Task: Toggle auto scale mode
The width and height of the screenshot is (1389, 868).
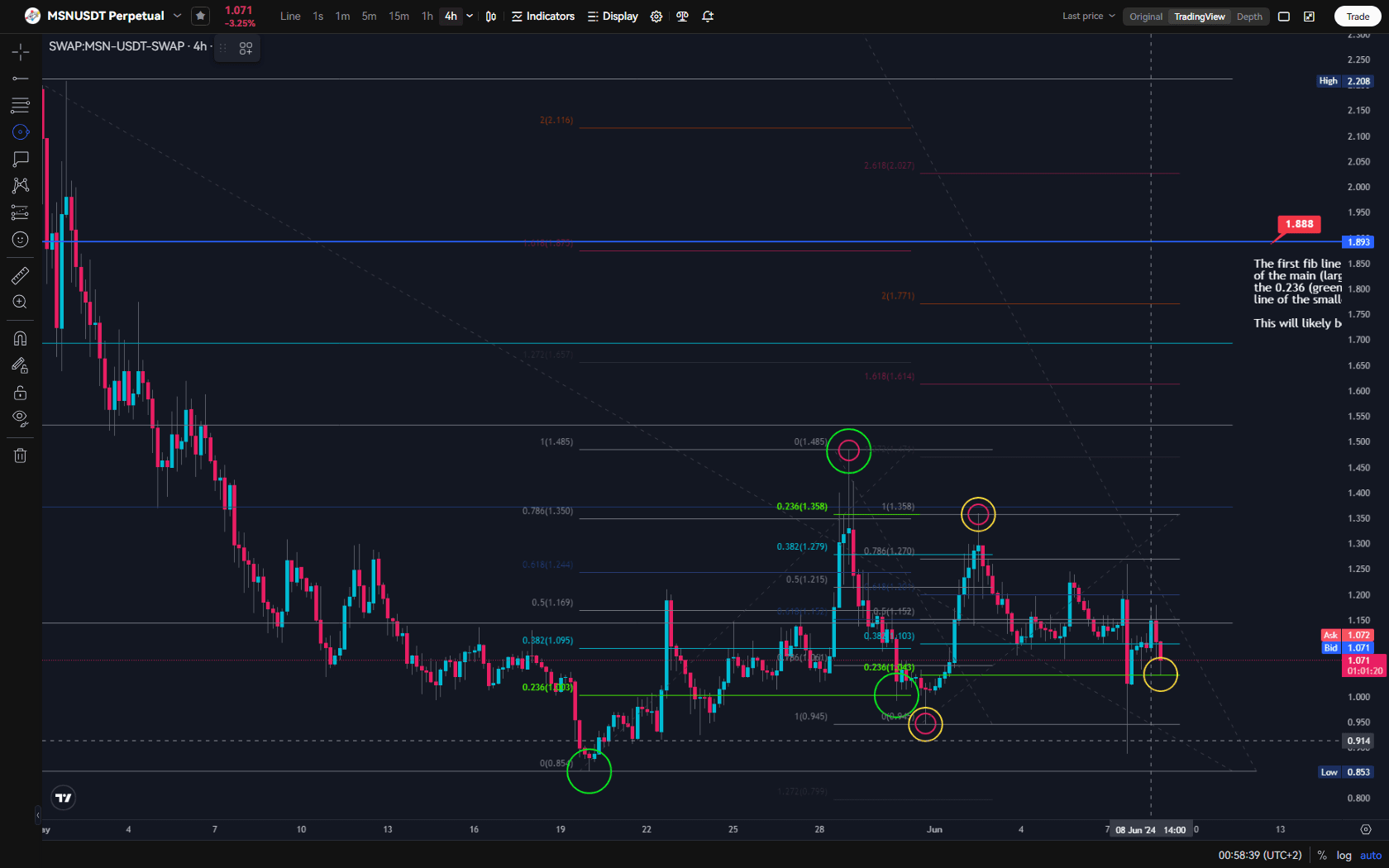Action: coord(1371,856)
